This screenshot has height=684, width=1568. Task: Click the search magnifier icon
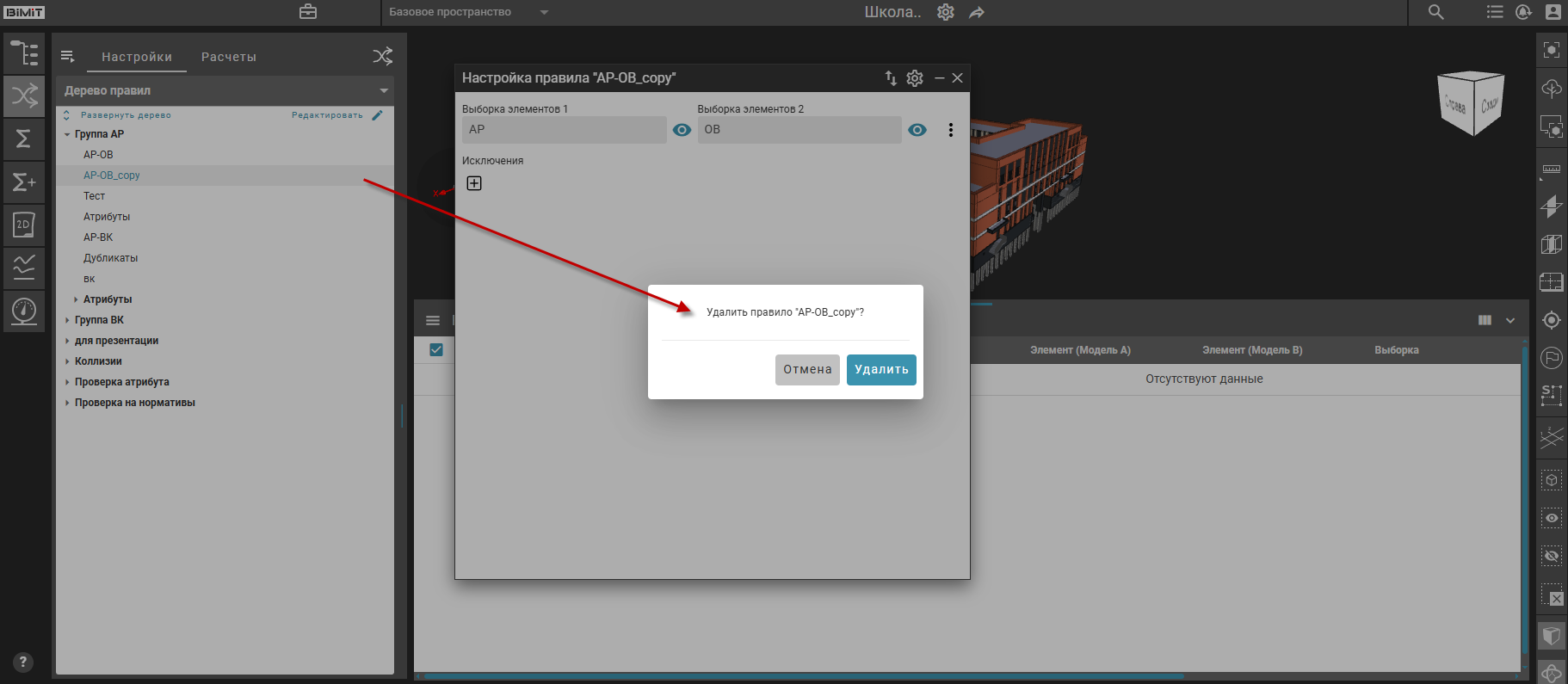(x=1435, y=12)
